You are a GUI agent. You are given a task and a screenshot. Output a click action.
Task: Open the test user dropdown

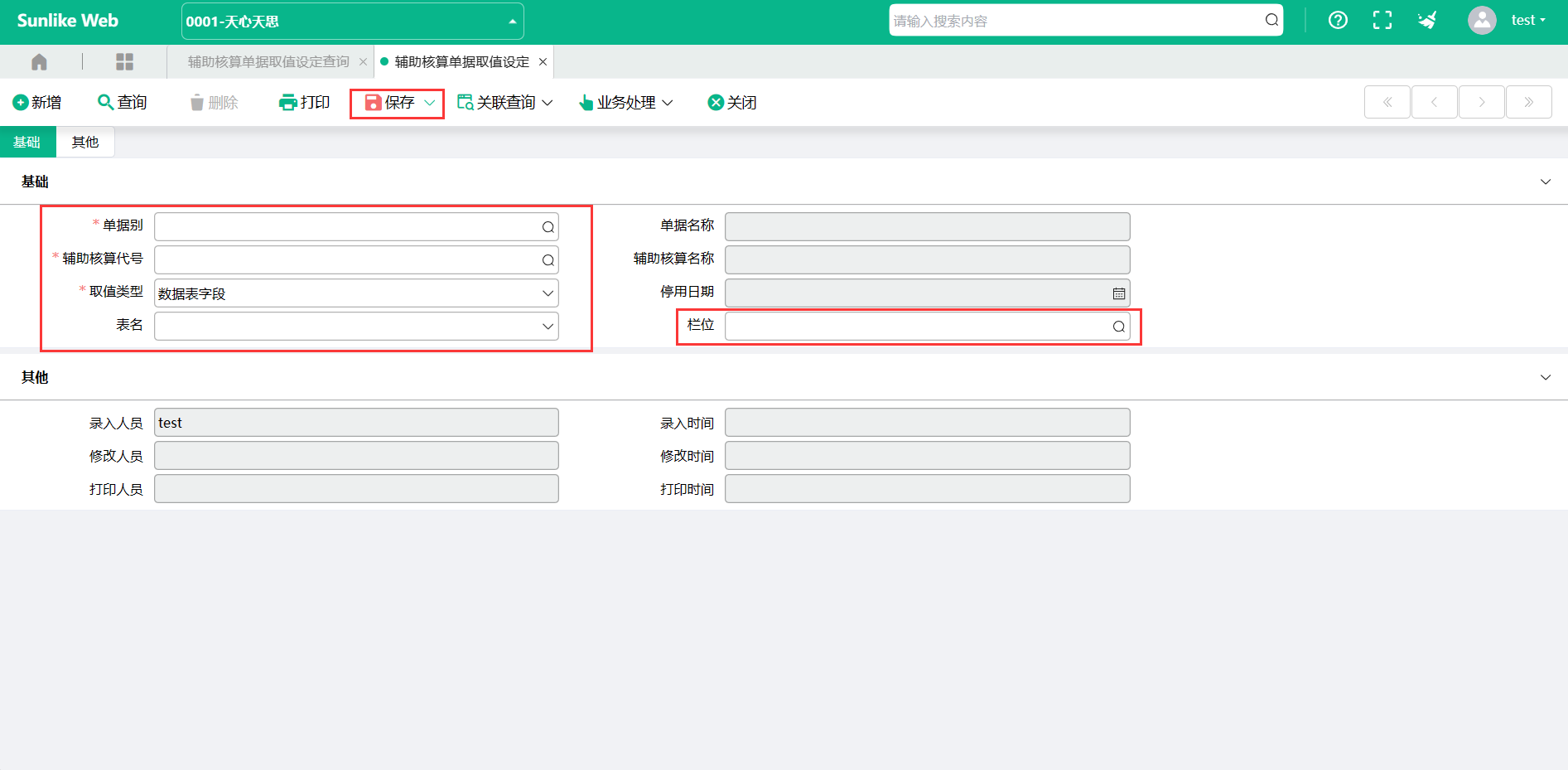tap(1529, 21)
